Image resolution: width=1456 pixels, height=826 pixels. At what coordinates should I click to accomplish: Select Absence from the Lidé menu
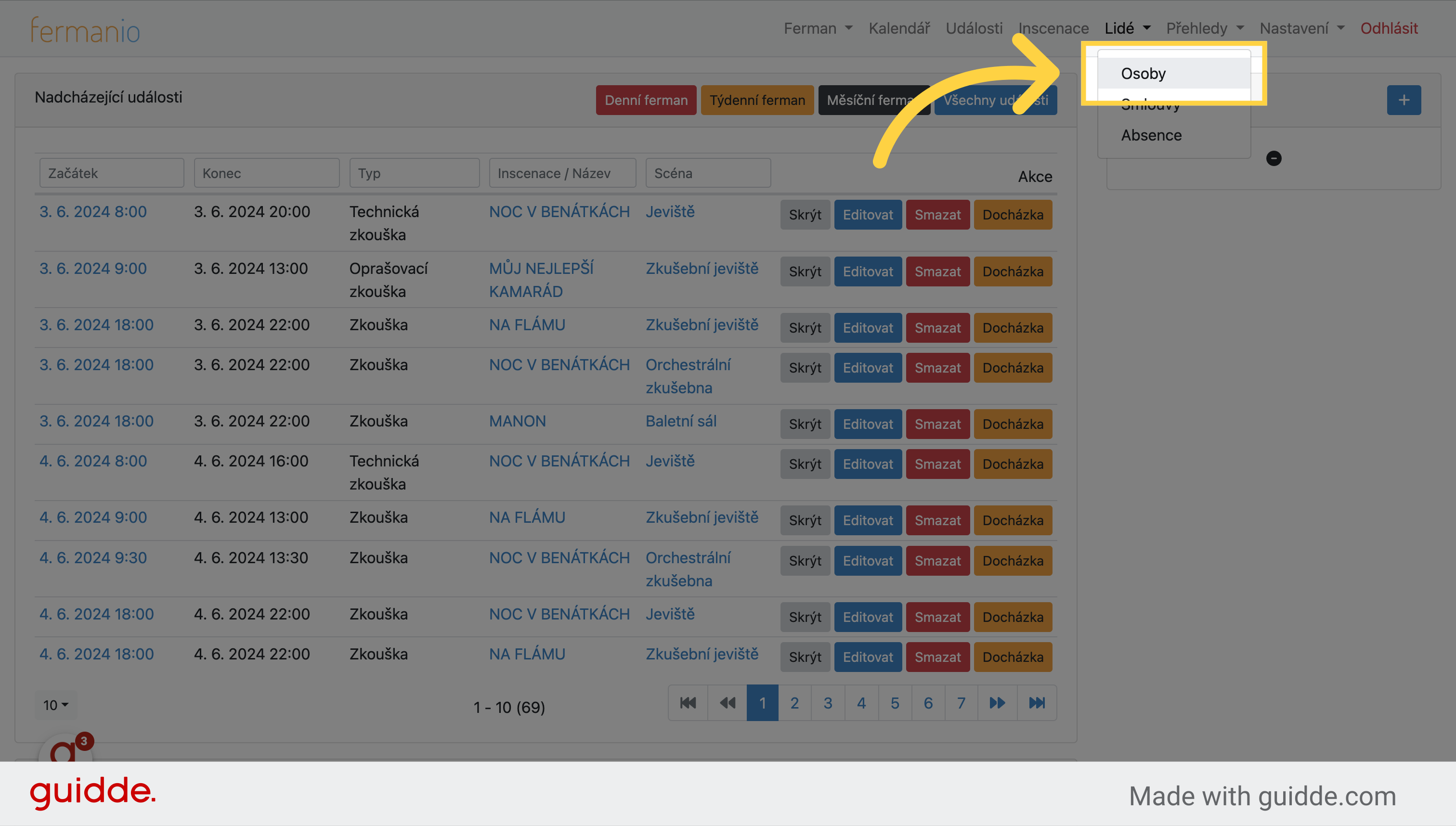[x=1173, y=135]
